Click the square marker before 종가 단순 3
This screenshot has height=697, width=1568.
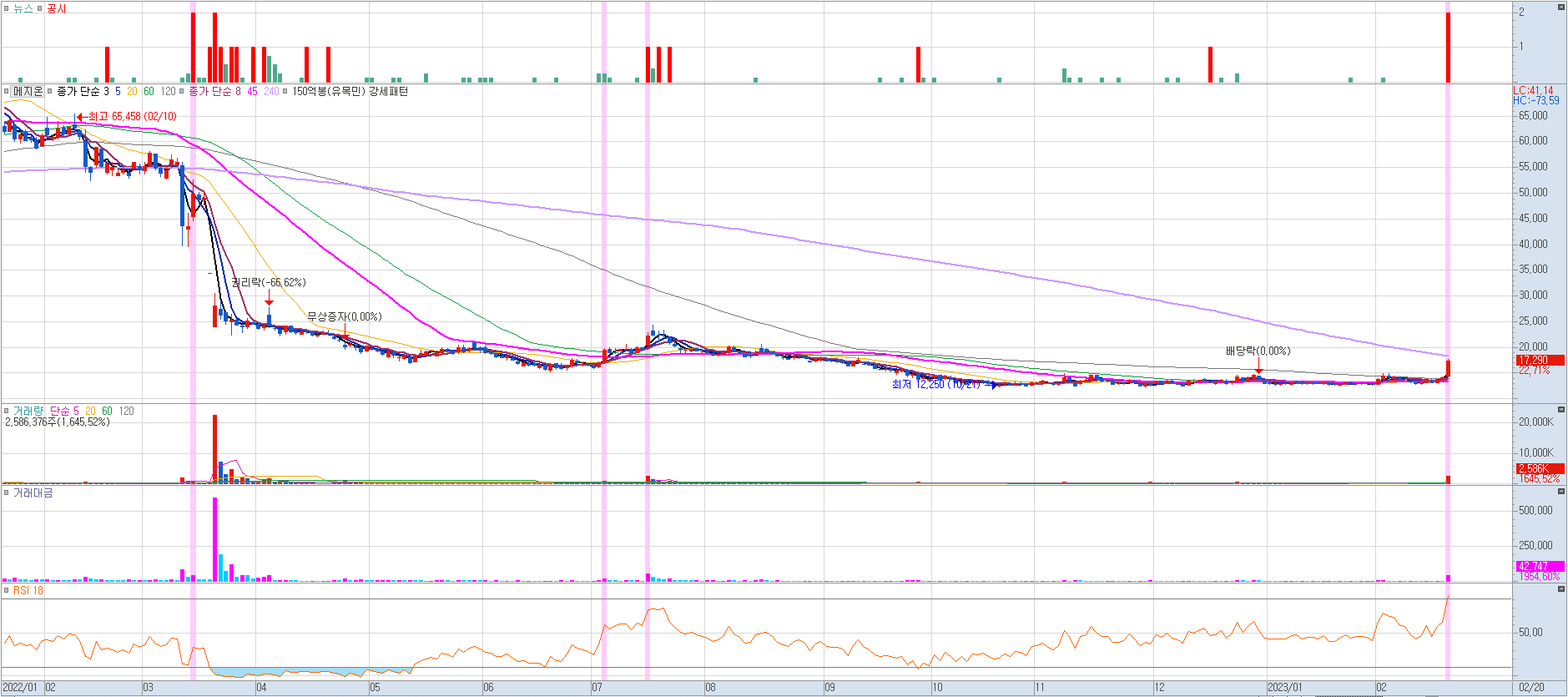pos(49,91)
